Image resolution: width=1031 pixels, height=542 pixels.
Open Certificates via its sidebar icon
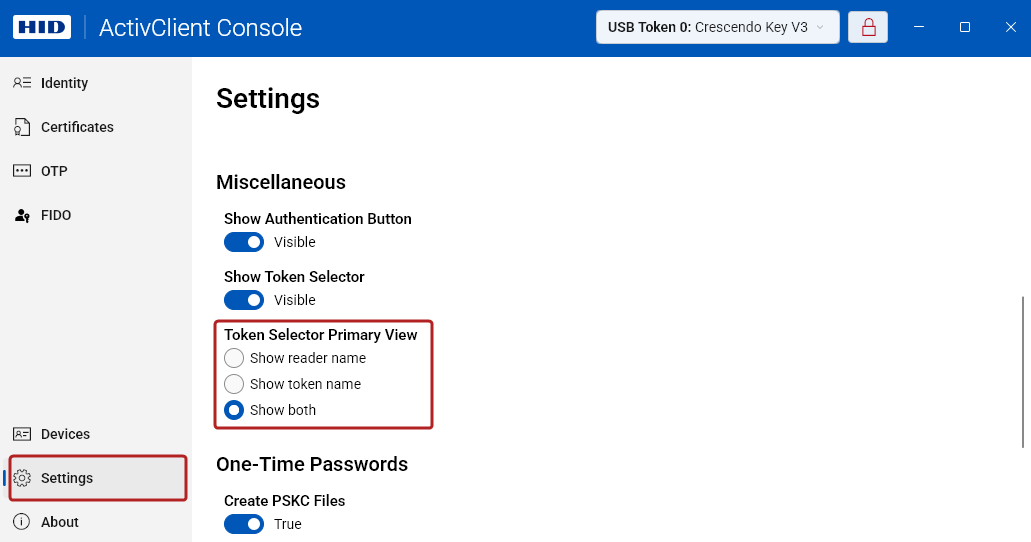[x=22, y=127]
